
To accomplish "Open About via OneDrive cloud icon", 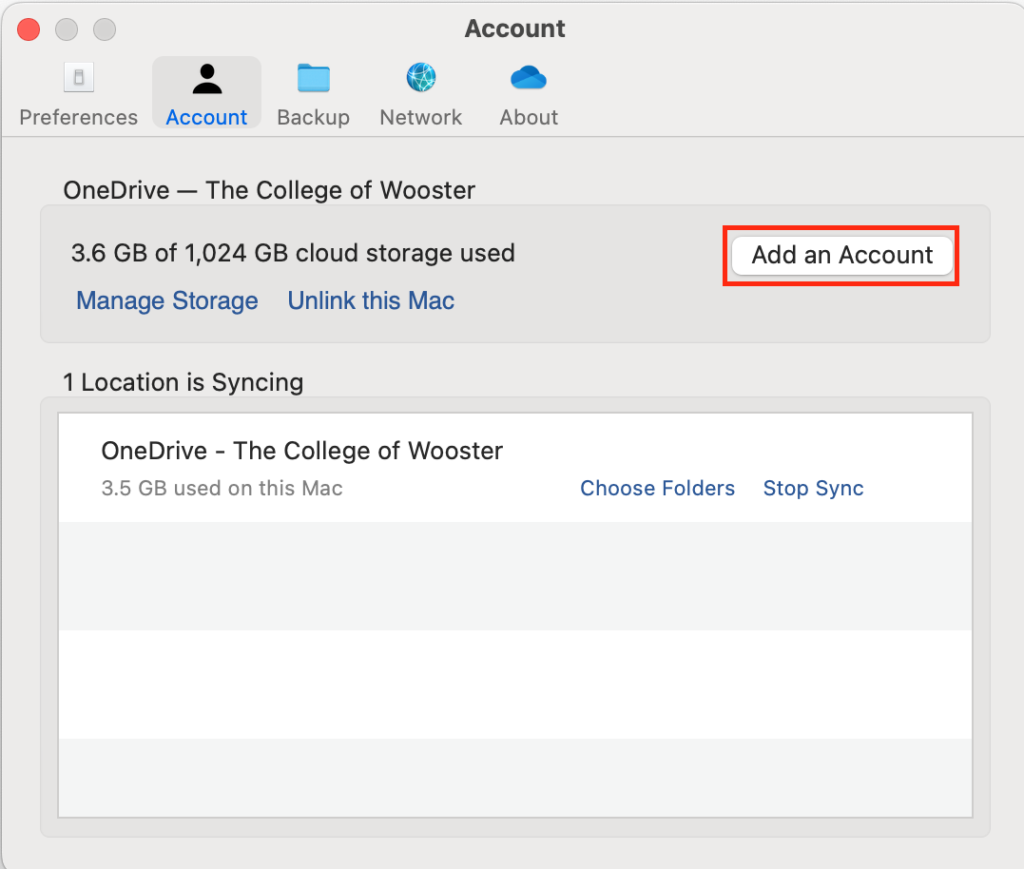I will [x=528, y=77].
